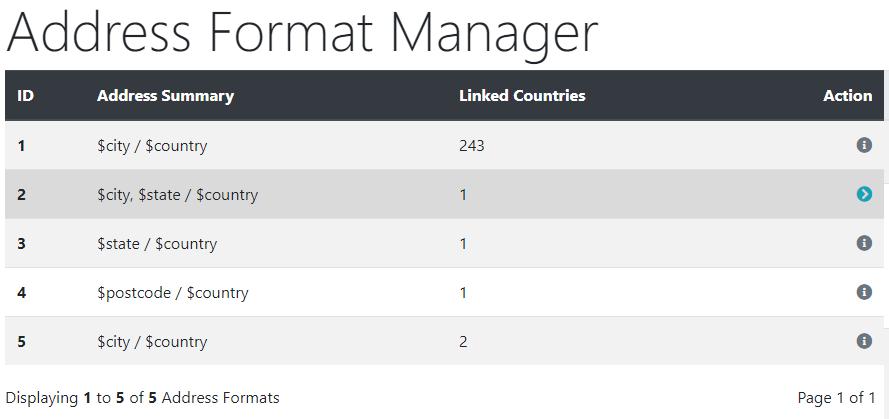Click the $state / $country summary text
889x419 pixels.
(x=157, y=244)
